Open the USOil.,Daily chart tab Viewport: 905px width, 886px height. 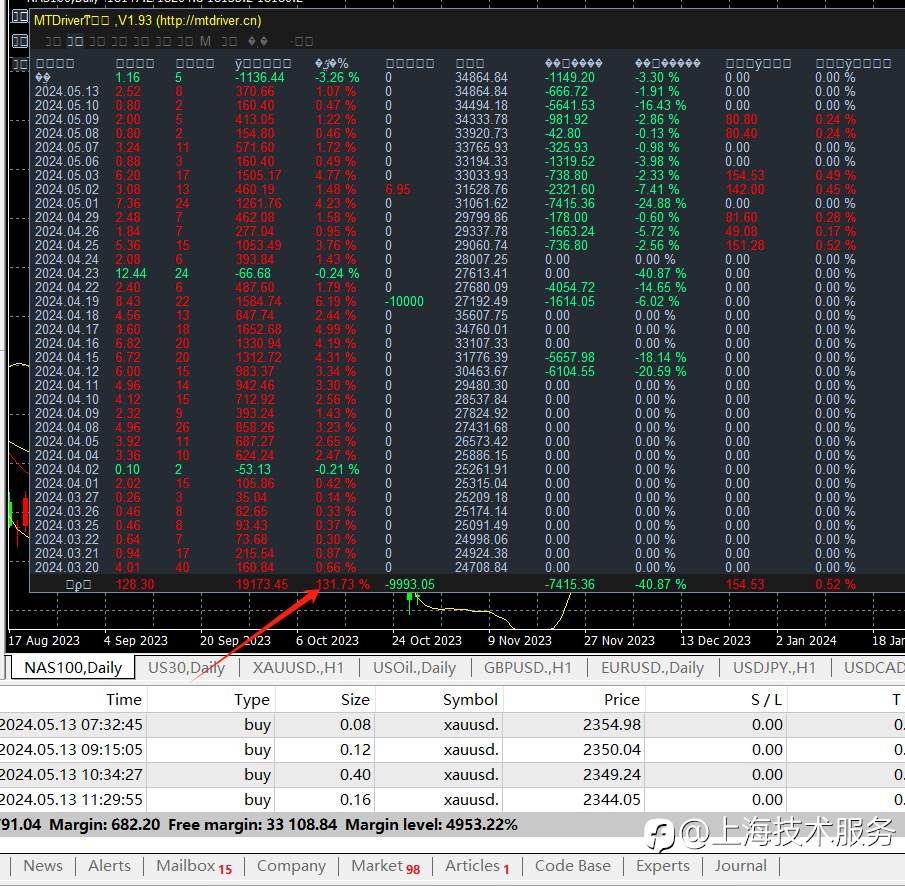click(x=414, y=668)
